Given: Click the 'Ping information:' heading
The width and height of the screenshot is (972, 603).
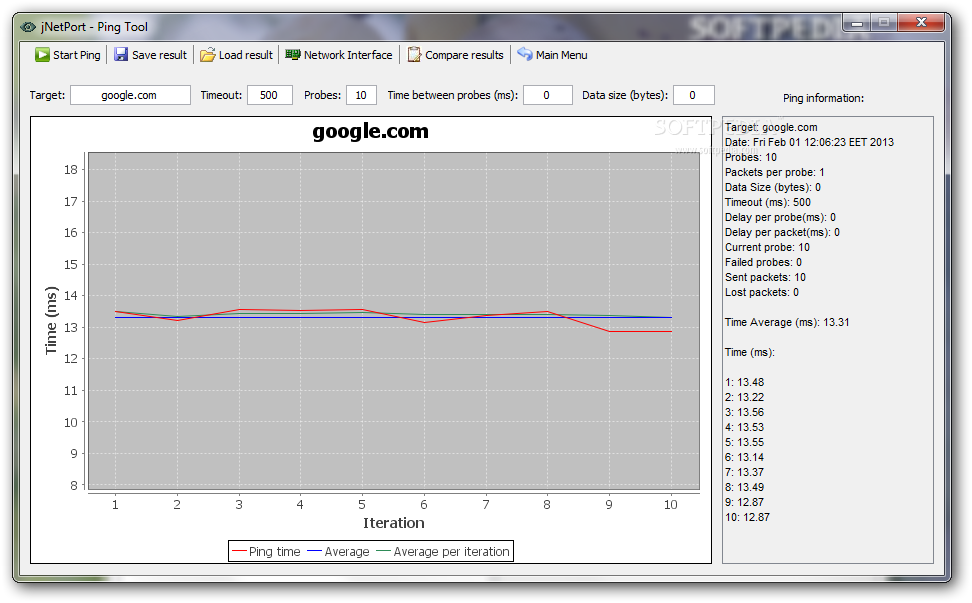Looking at the screenshot, I should click(x=823, y=98).
